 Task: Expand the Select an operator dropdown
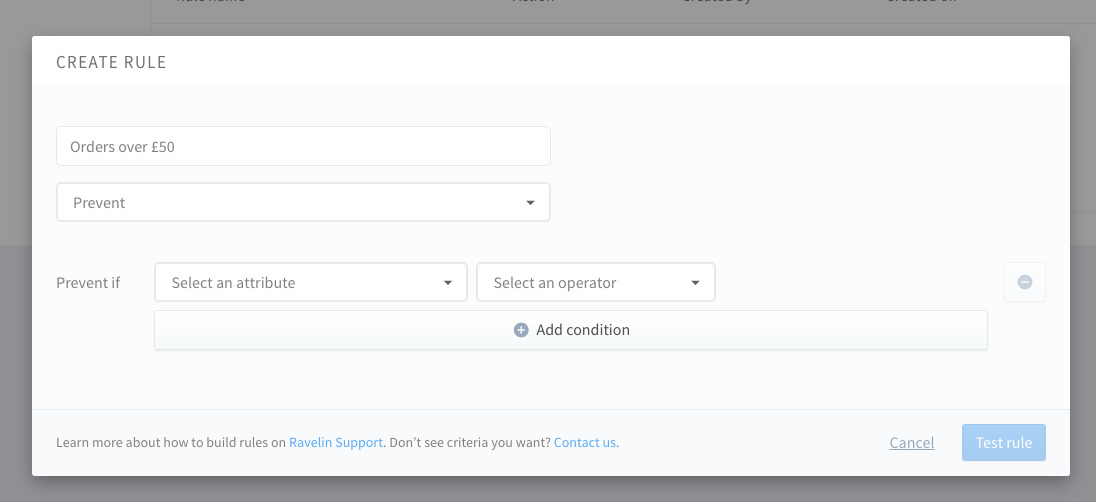(595, 283)
